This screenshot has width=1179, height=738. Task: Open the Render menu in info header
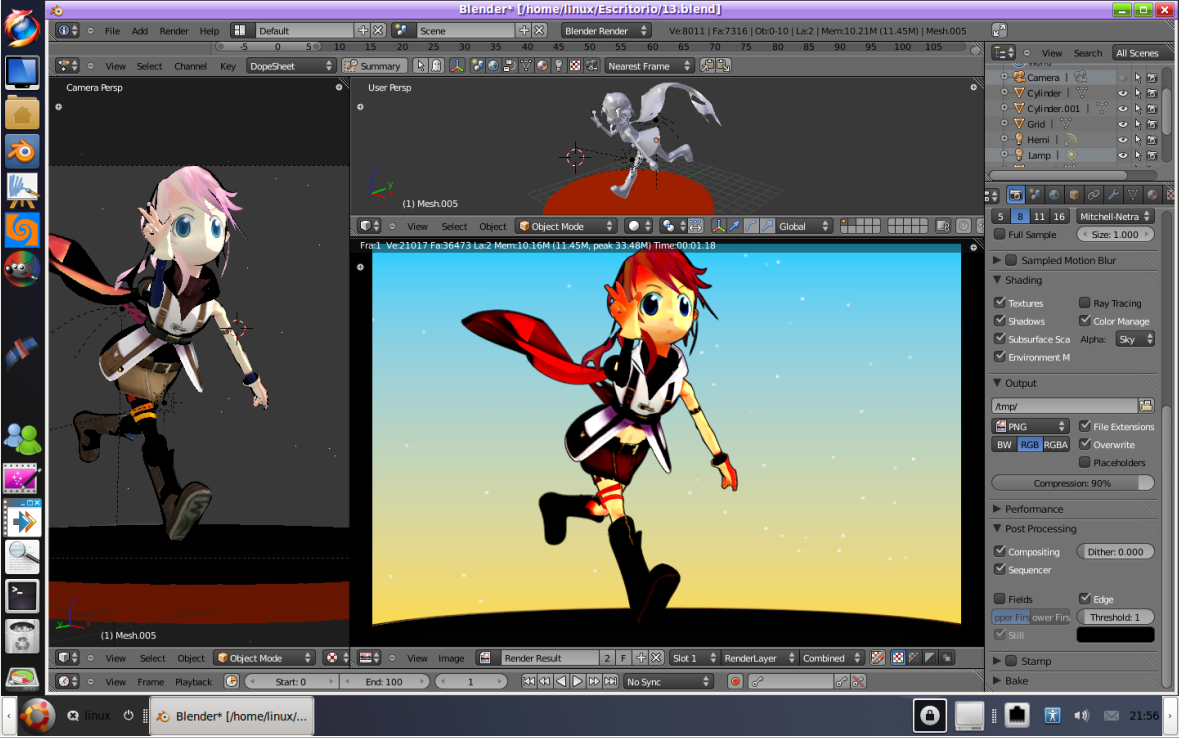(x=174, y=31)
